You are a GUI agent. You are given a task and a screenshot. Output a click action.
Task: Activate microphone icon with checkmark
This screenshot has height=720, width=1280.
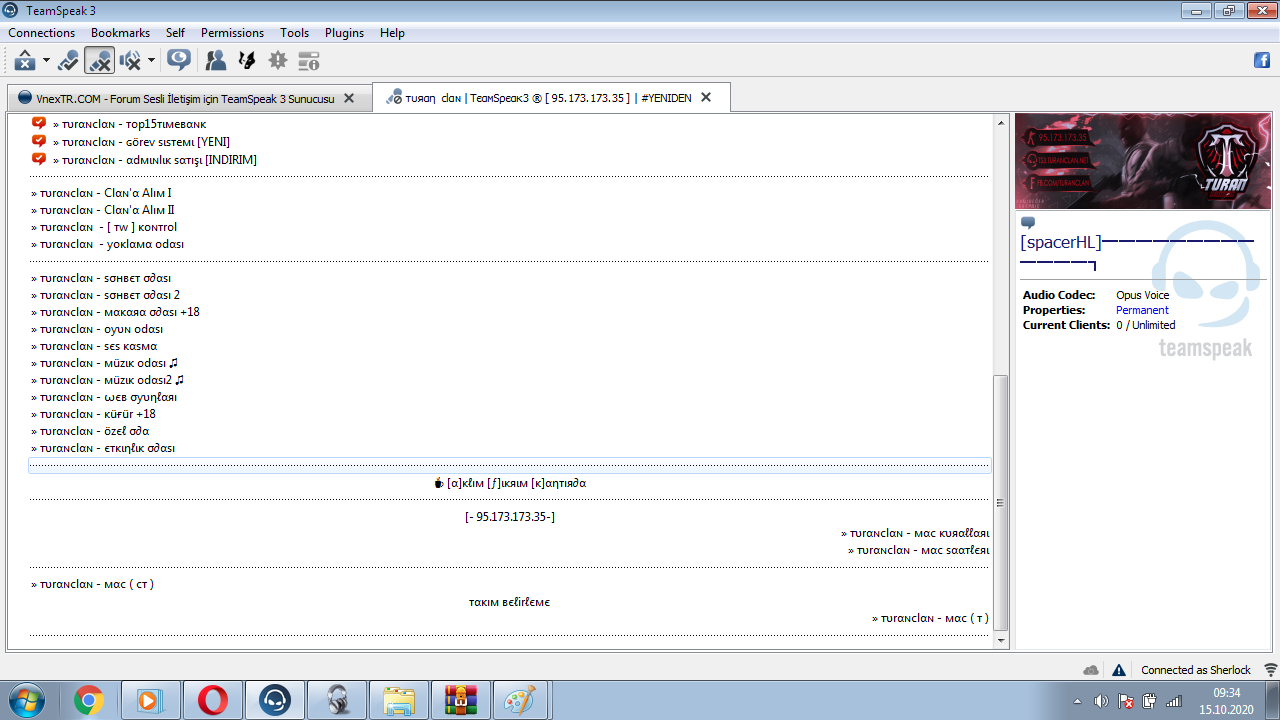(x=68, y=61)
